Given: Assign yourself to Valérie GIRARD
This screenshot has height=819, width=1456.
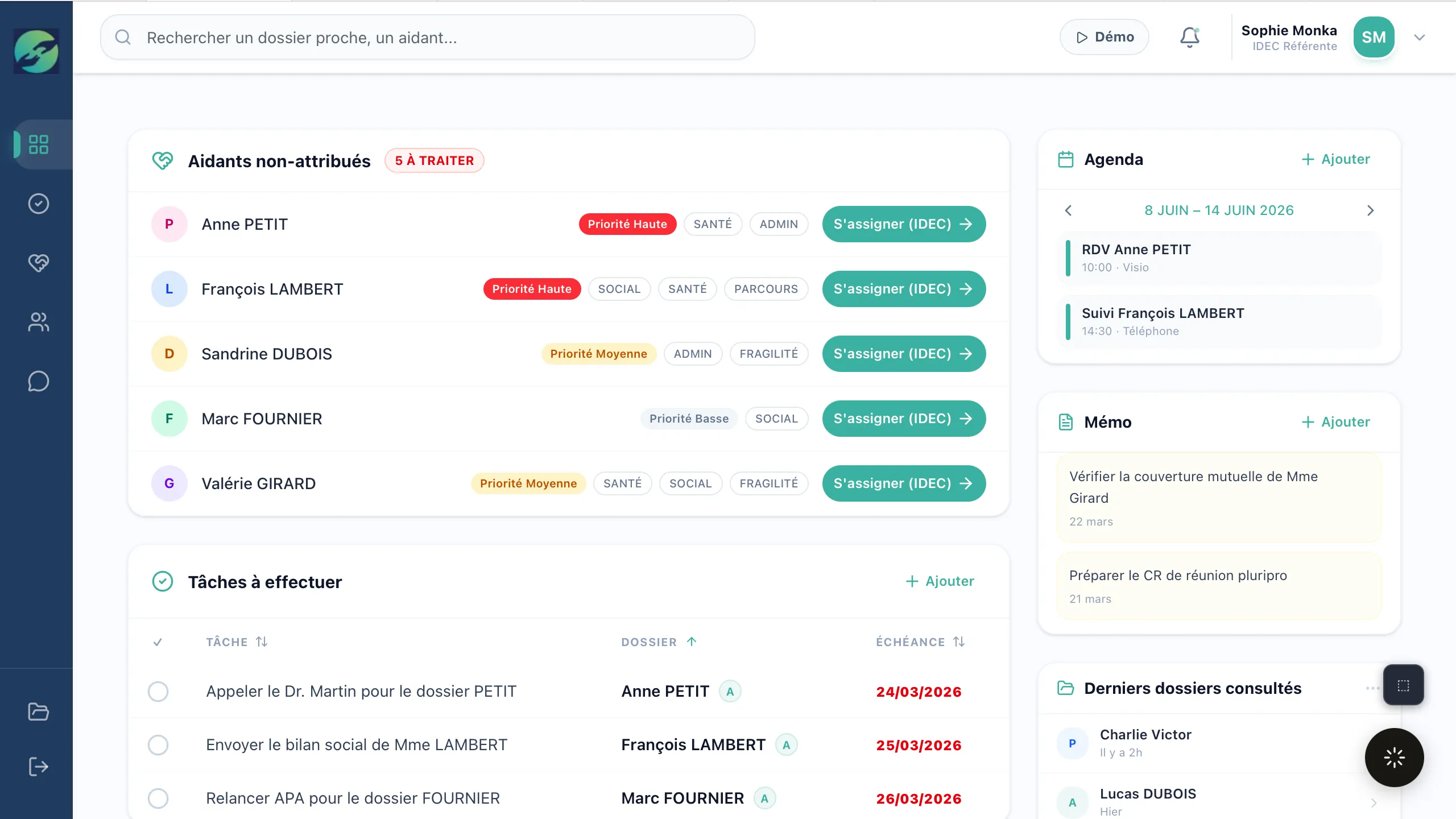Looking at the screenshot, I should pyautogui.click(x=904, y=483).
